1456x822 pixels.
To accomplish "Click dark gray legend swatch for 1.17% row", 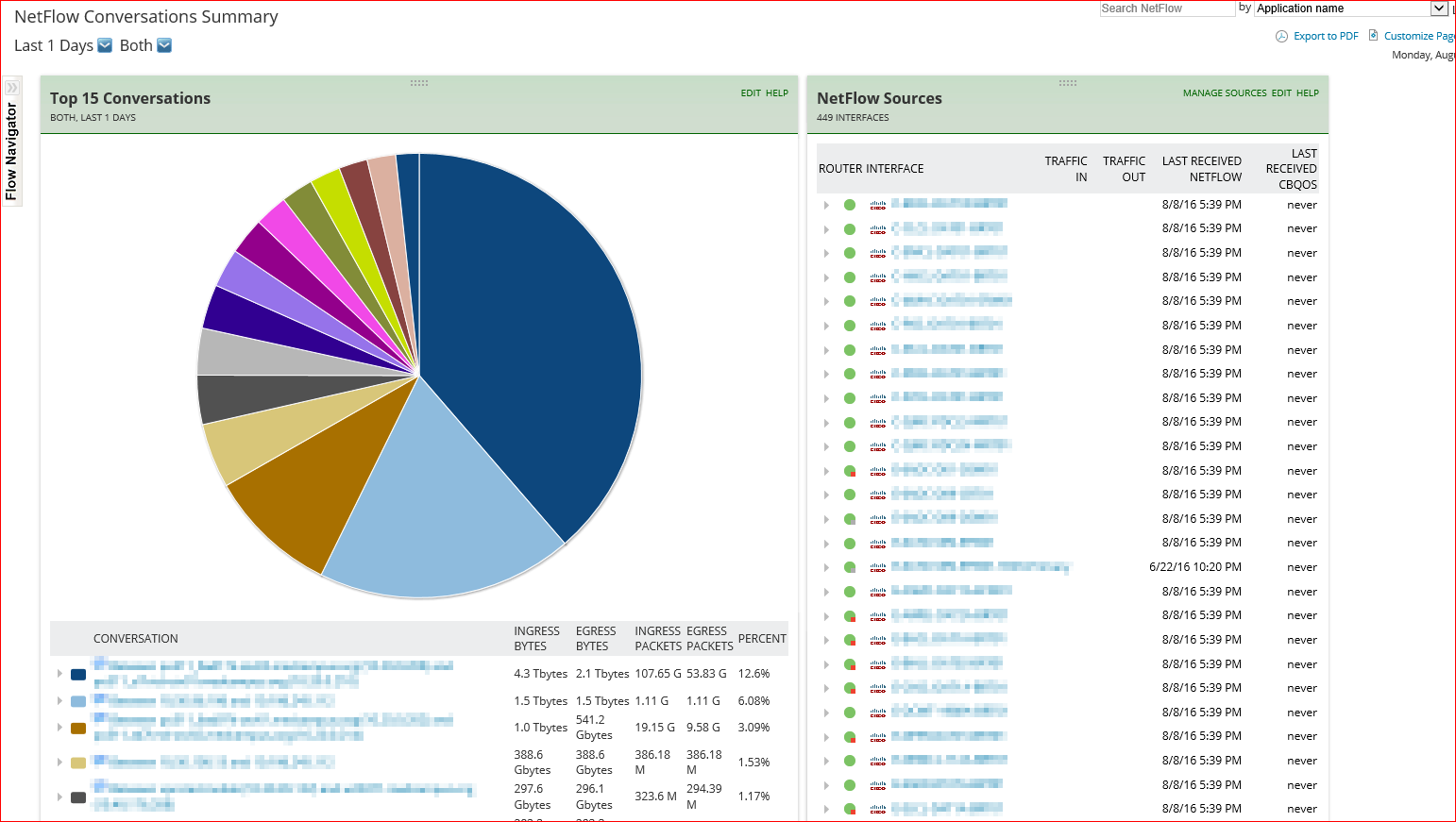I will tap(78, 797).
